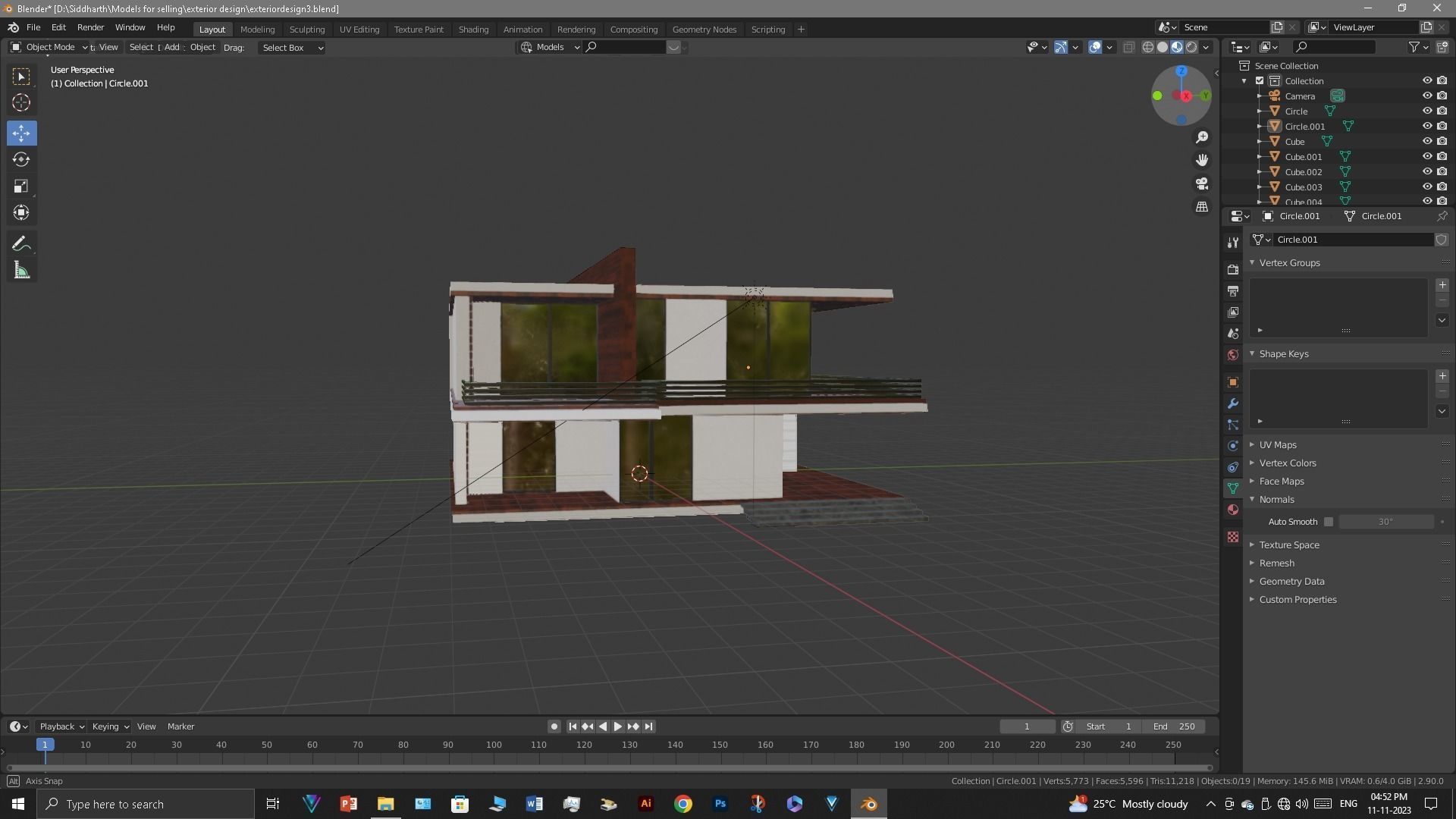
Task: Click the auto-keying record button
Action: tap(554, 726)
